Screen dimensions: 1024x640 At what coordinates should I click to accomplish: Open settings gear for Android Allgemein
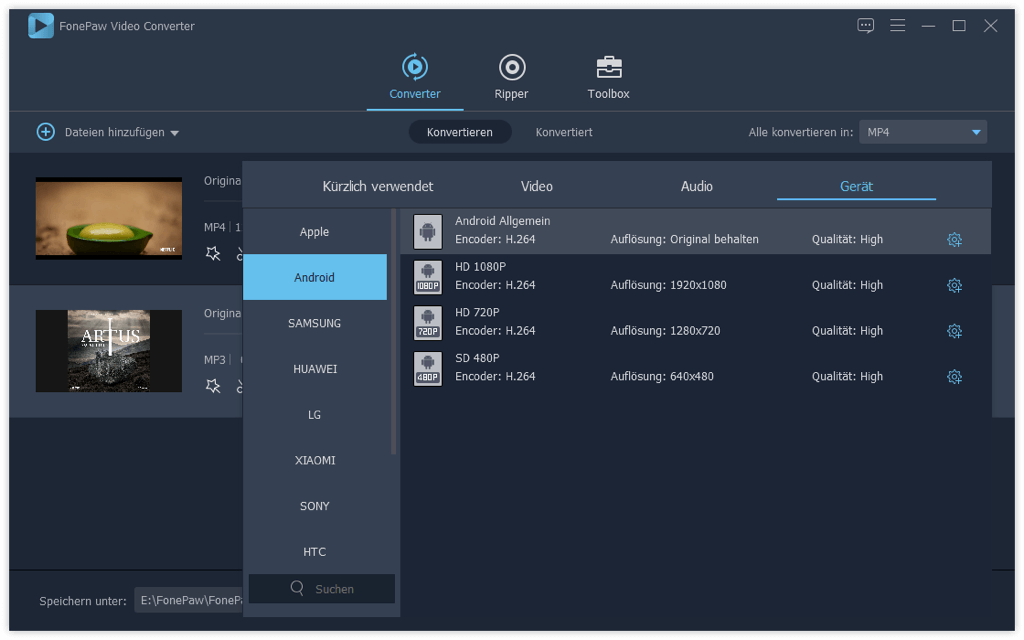tap(954, 240)
